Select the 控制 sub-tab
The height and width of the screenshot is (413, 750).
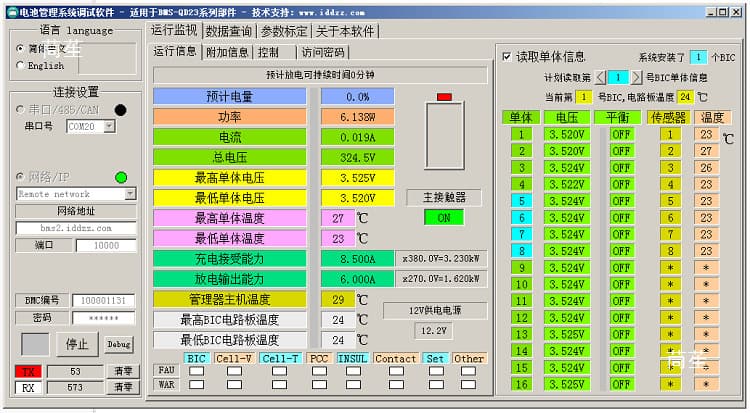(275, 52)
